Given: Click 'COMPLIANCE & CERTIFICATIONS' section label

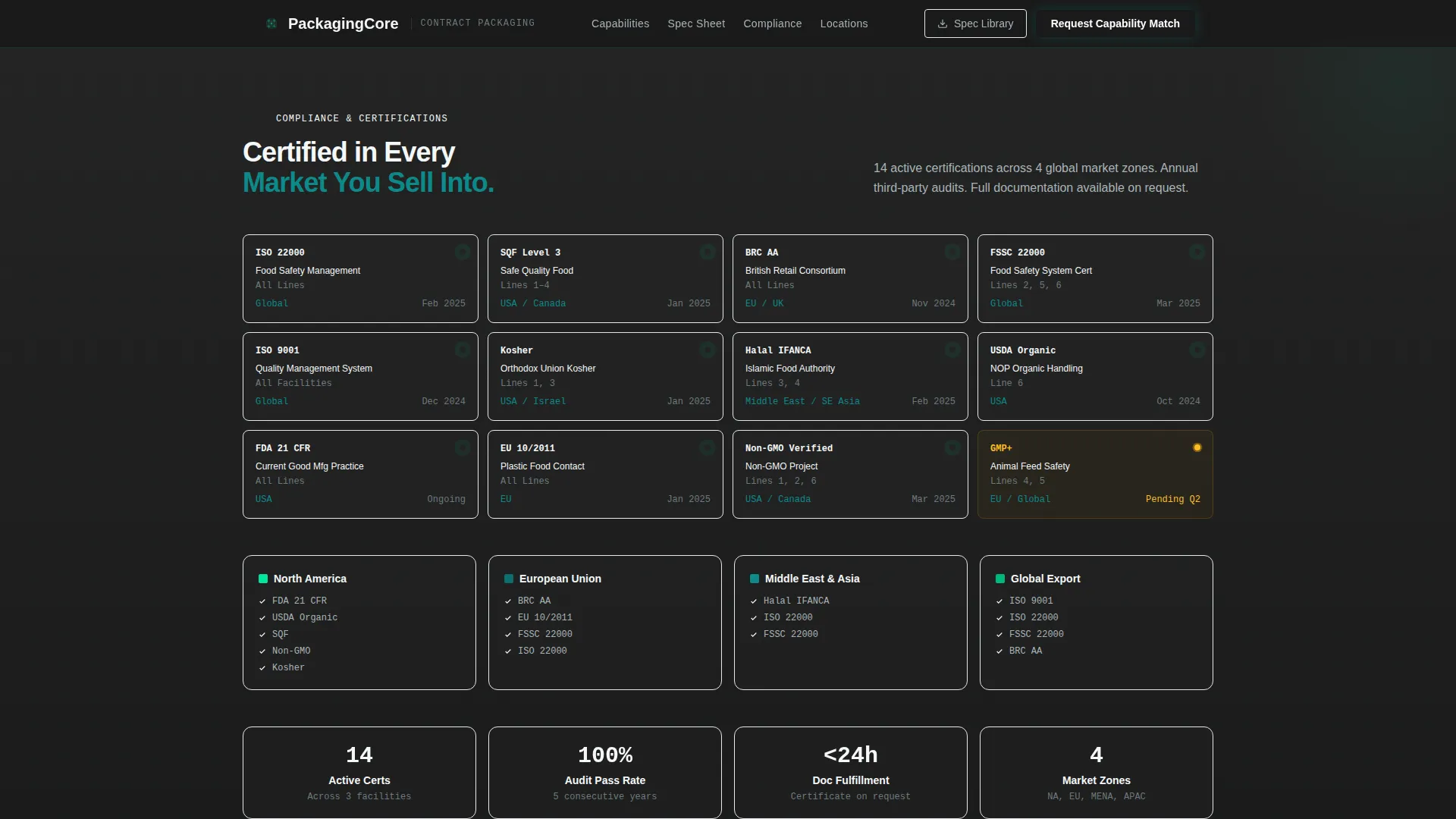Looking at the screenshot, I should point(362,118).
